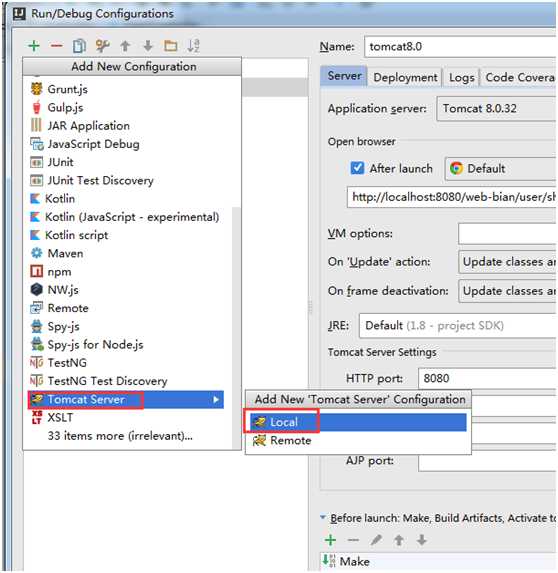Move Before launch task up
The height and width of the screenshot is (573, 558).
tap(399, 540)
